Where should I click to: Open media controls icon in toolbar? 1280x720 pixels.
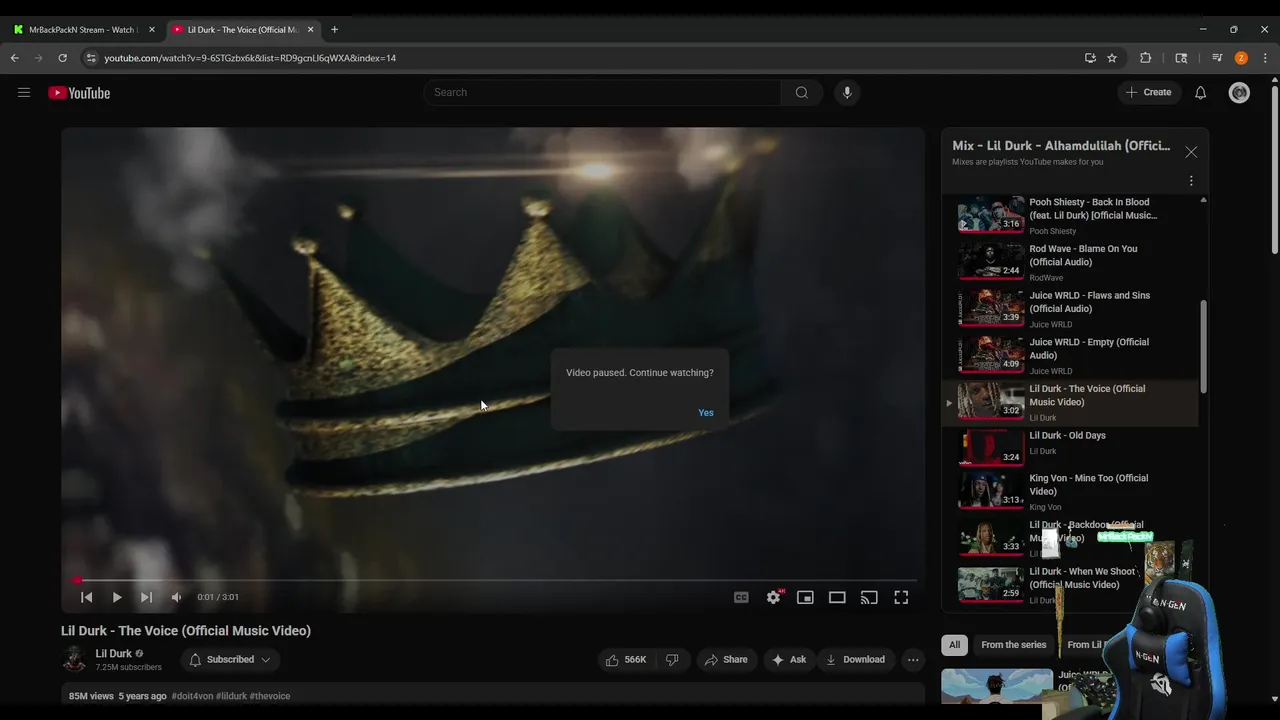(1217, 58)
